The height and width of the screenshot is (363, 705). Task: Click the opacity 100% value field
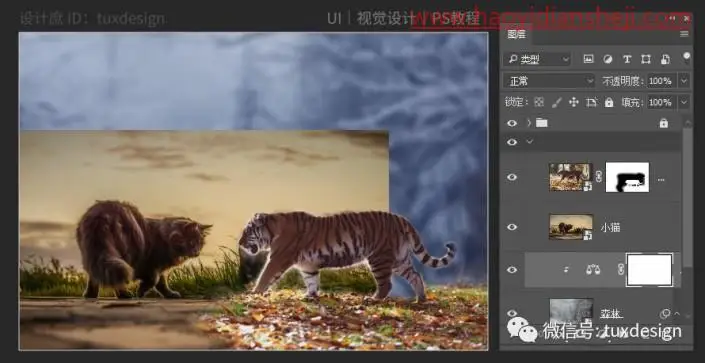(661, 81)
